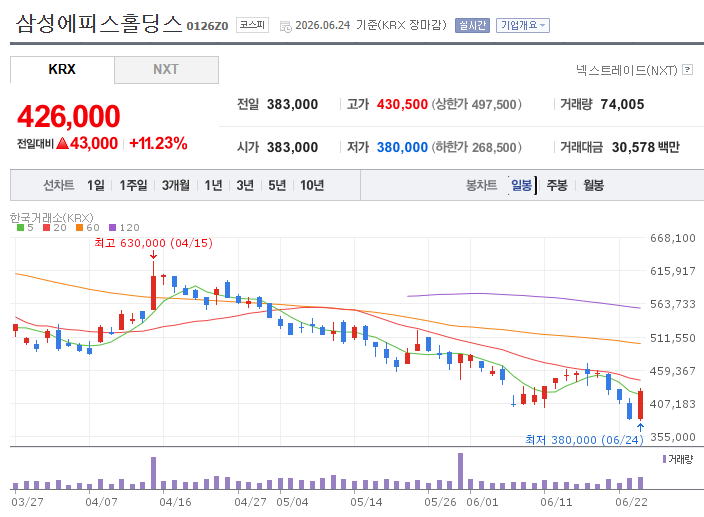The height and width of the screenshot is (517, 704).
Task: Click the 668,100 price axis label
Action: 673,238
